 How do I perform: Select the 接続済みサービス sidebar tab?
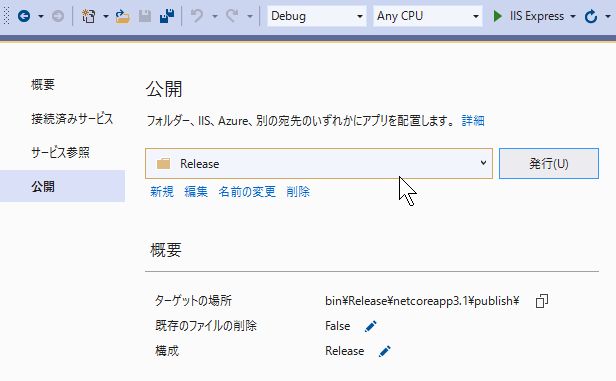[72, 118]
